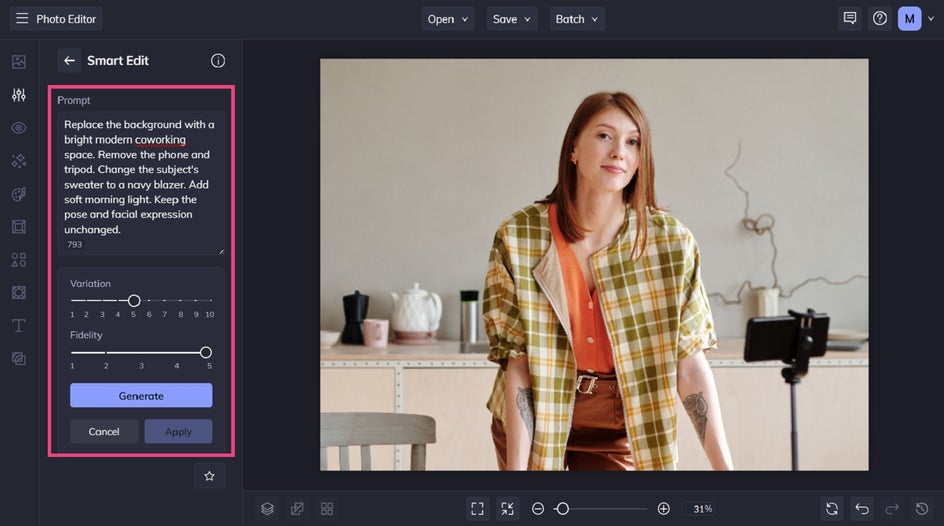Click inside the Prompt text area

point(141,183)
